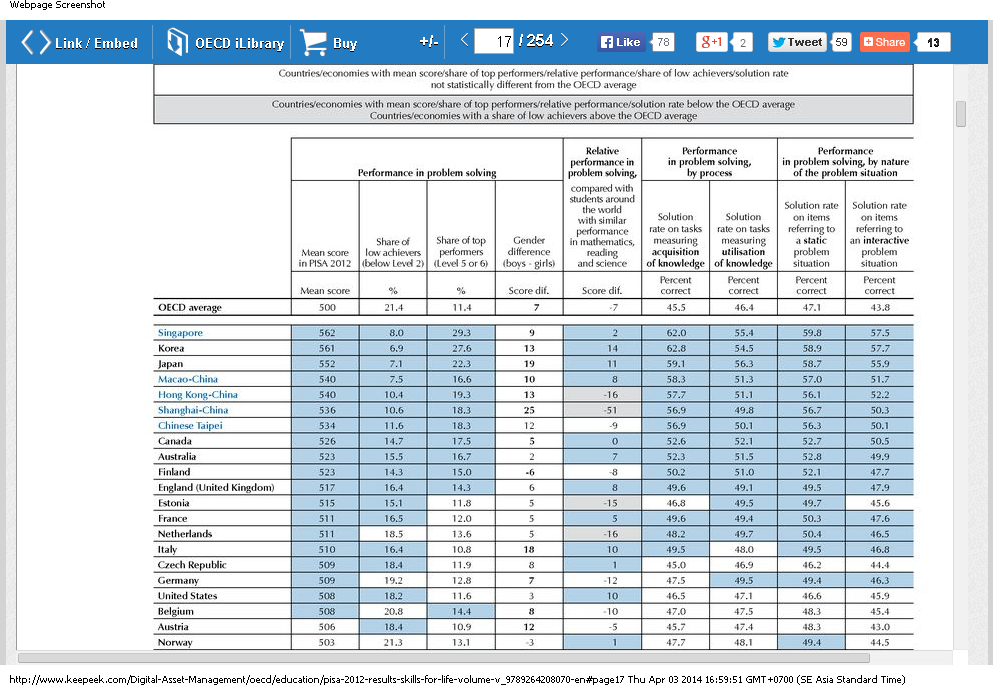Go to the next page arrow
The image size is (993, 685).
(x=564, y=40)
